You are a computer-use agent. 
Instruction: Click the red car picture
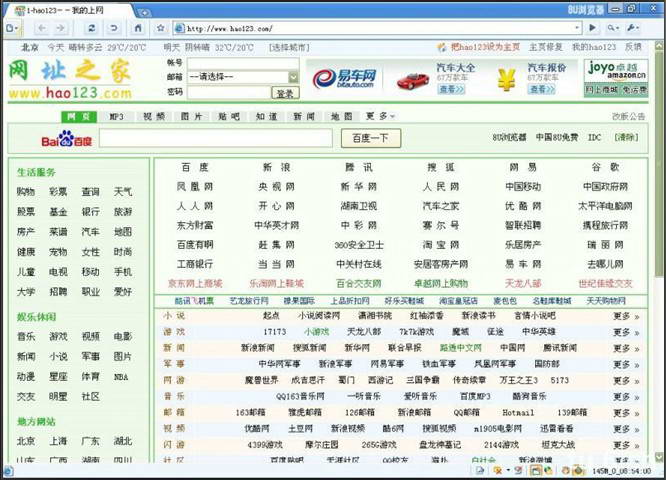coord(413,81)
